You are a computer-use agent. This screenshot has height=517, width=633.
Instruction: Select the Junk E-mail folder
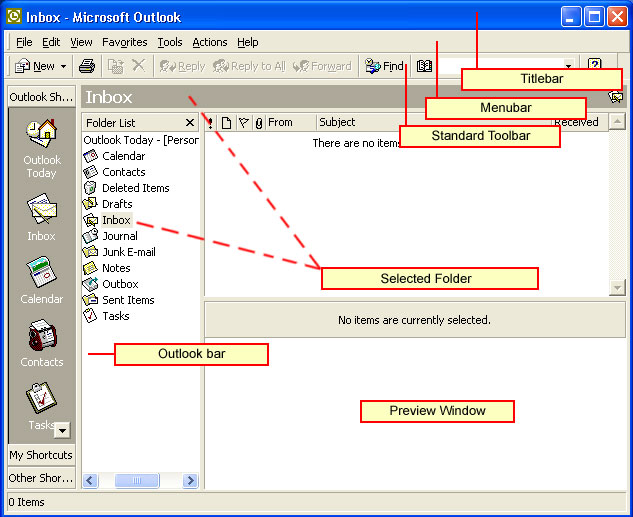click(119, 252)
